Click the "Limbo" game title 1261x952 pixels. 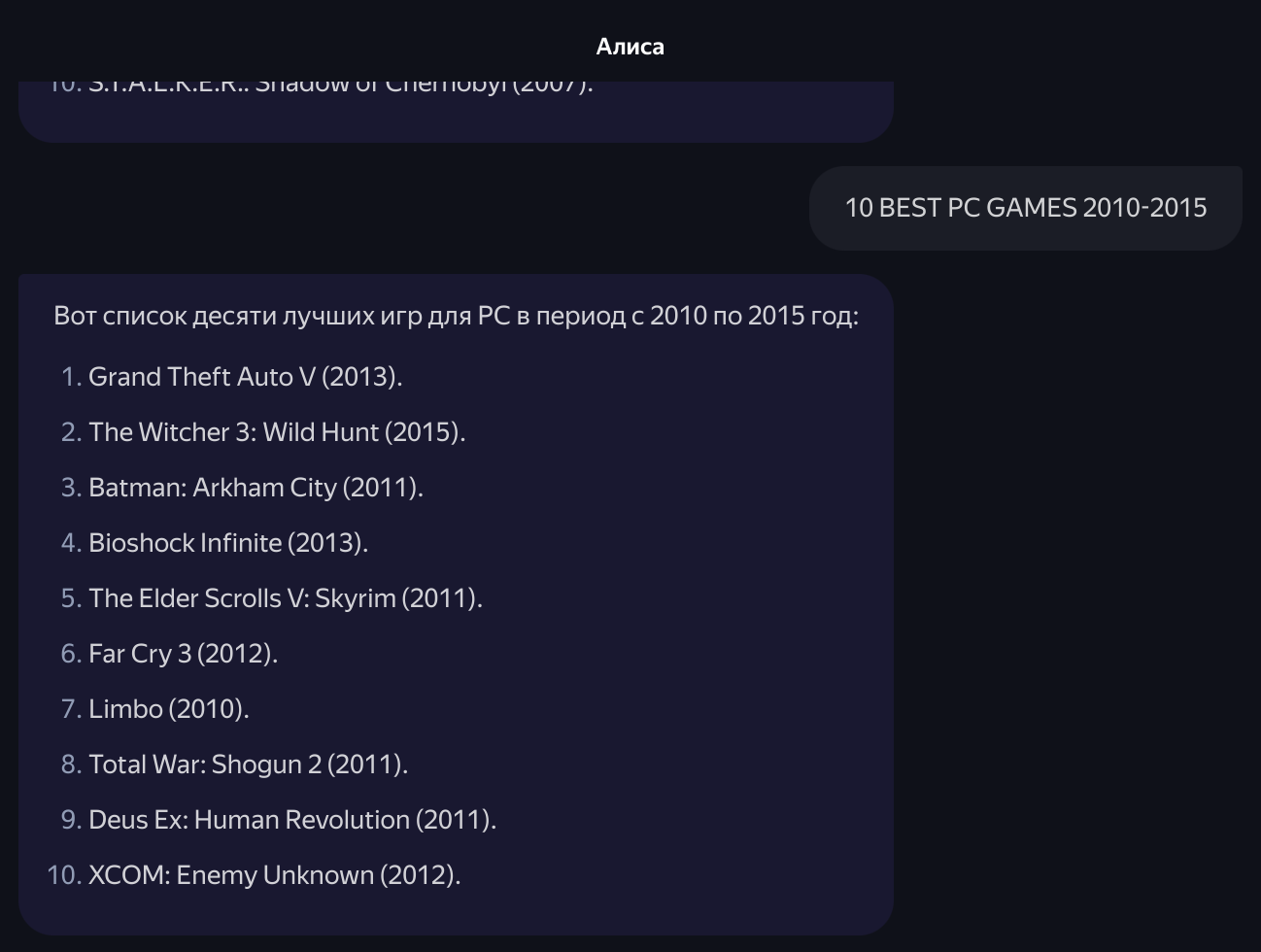pos(125,709)
